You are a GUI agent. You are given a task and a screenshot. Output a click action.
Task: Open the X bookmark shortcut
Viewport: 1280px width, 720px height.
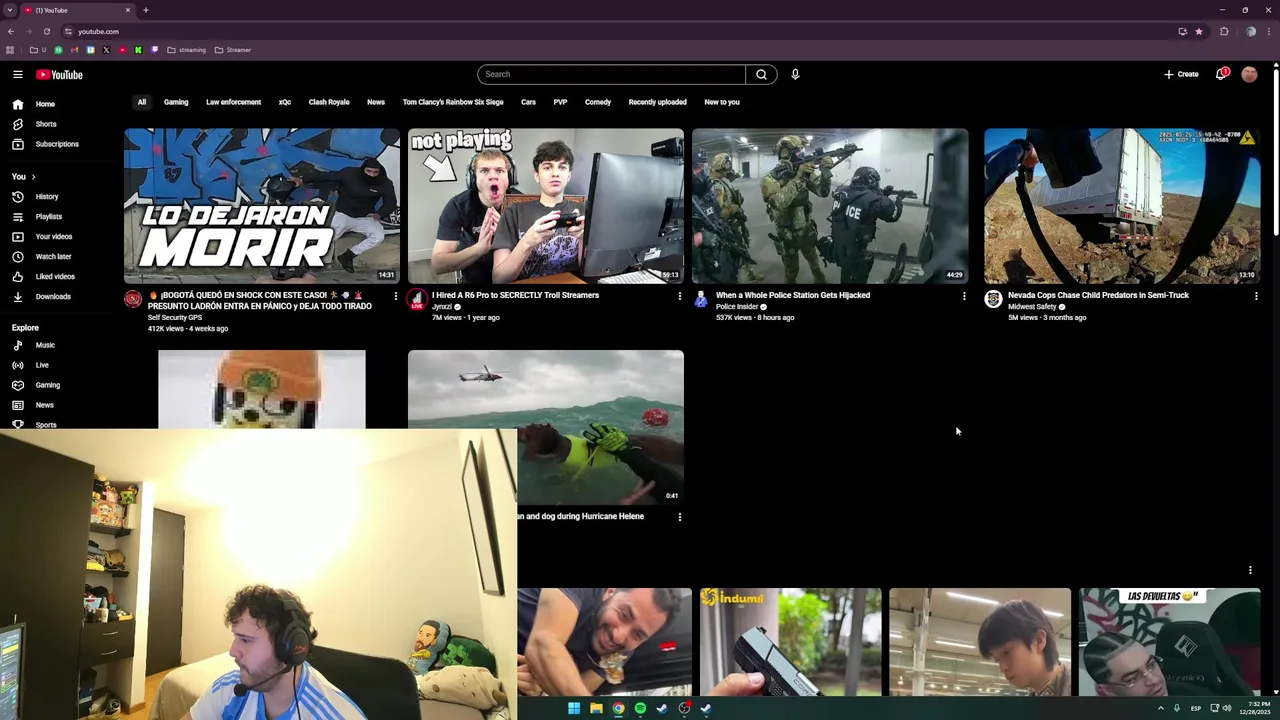click(x=106, y=50)
